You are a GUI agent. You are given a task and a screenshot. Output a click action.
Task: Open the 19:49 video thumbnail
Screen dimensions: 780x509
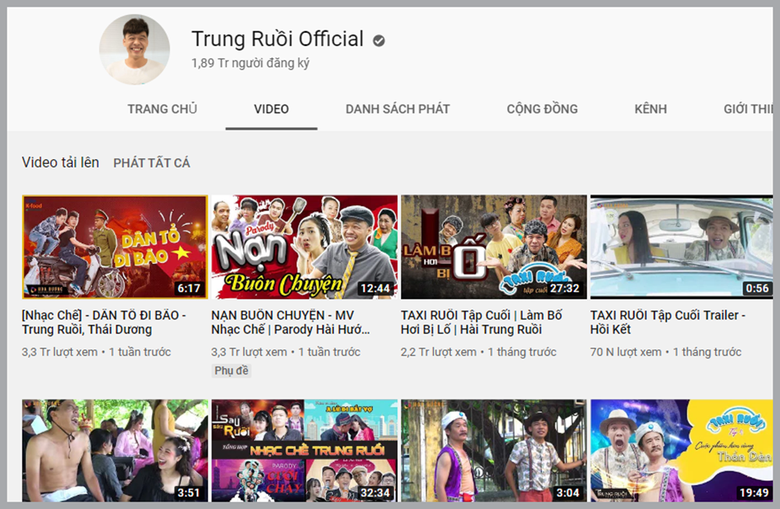[x=681, y=450]
